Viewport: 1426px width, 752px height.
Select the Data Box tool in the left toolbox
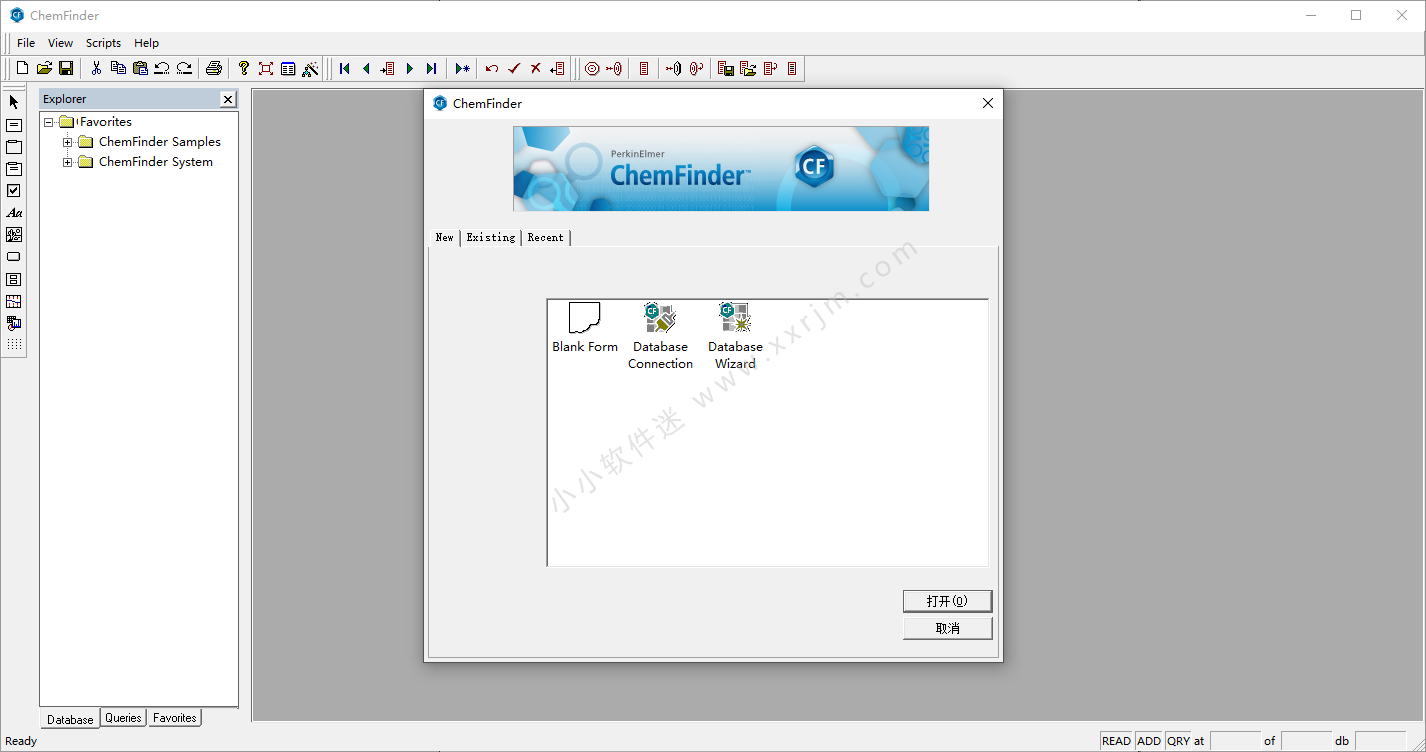pos(14,125)
